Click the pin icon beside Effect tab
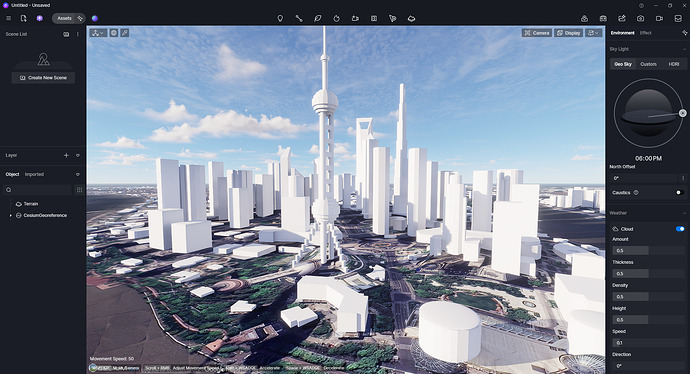This screenshot has height=374, width=690. tap(684, 33)
